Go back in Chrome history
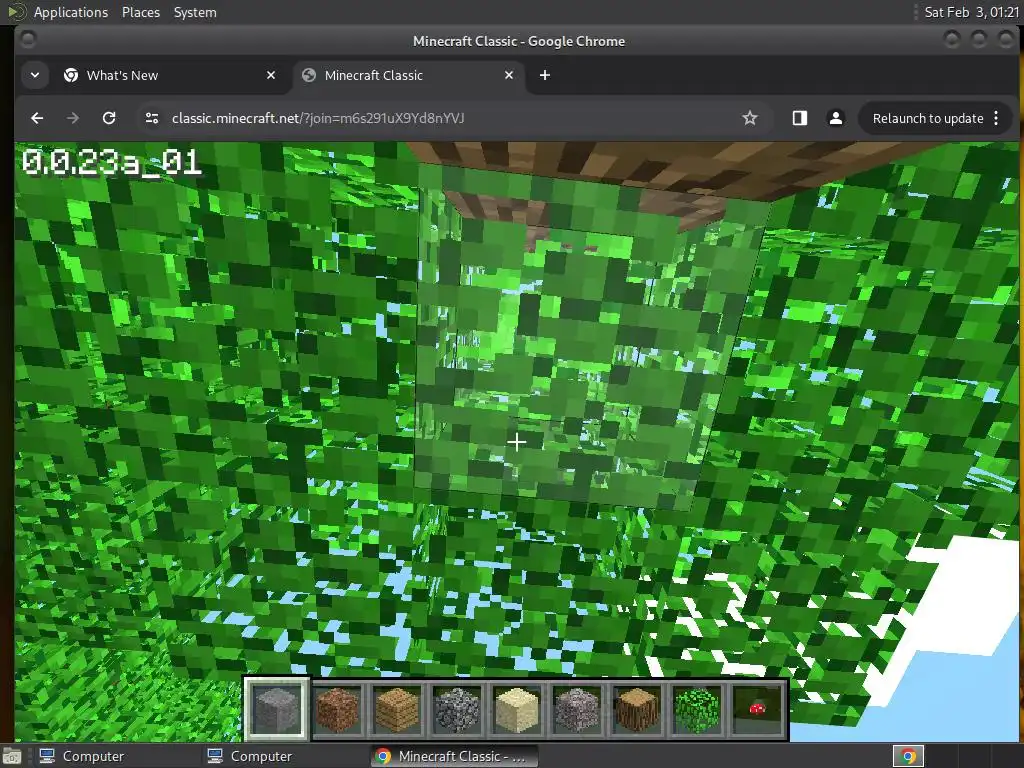Screen dimensions: 1024x768 coord(37,118)
